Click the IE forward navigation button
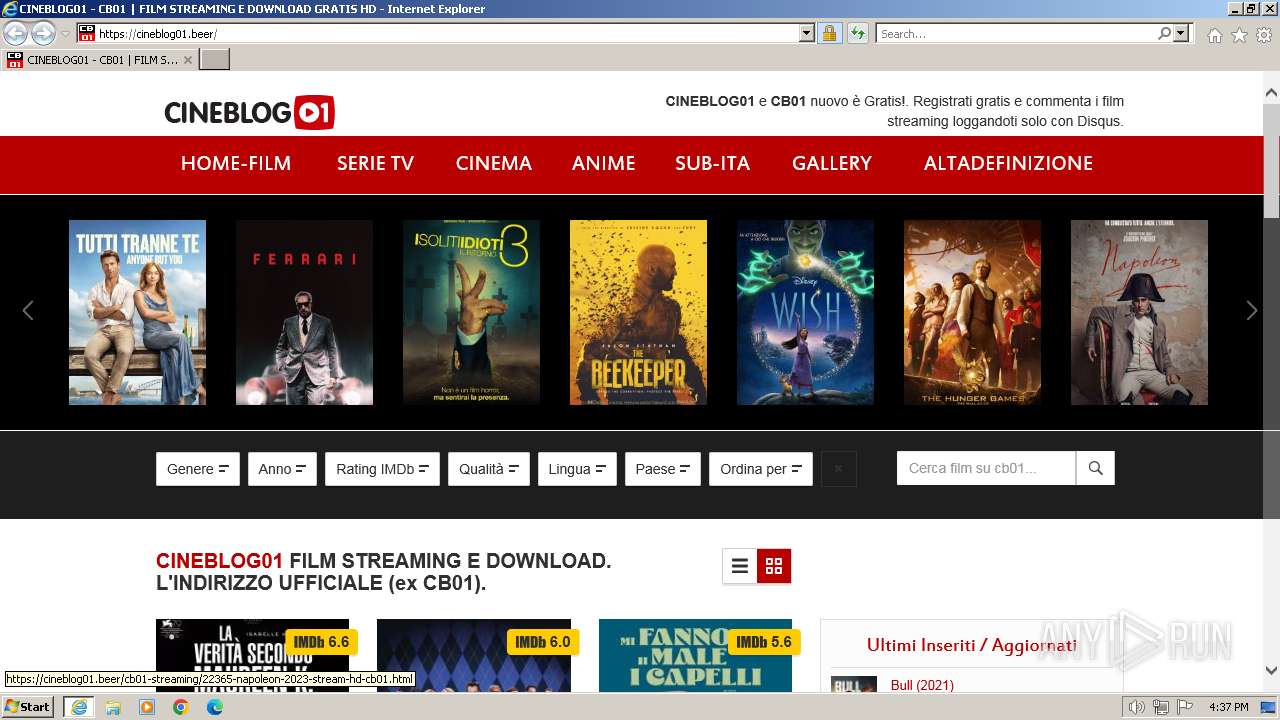This screenshot has width=1280, height=720. 43,33
